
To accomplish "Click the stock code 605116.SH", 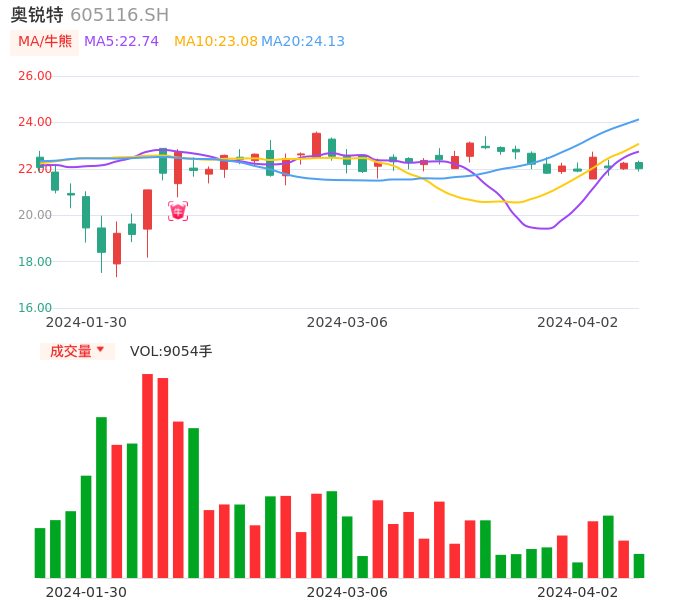I will point(119,15).
